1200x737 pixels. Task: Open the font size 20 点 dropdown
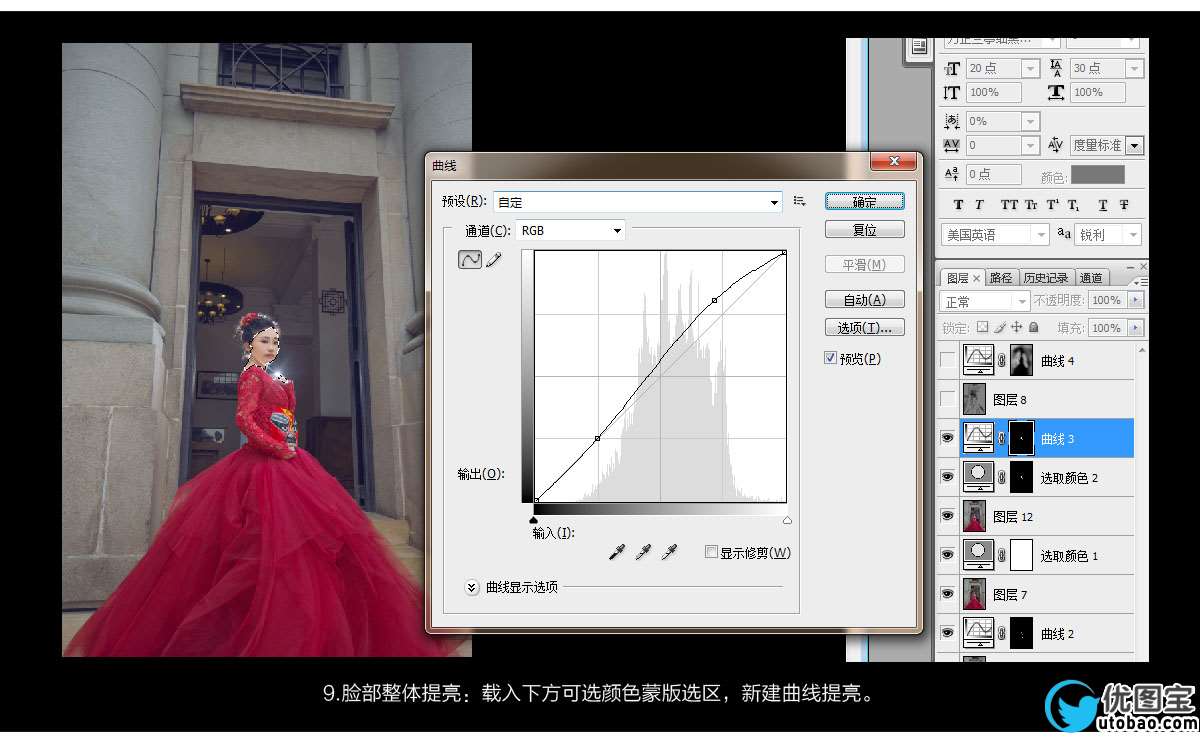tap(1031, 68)
